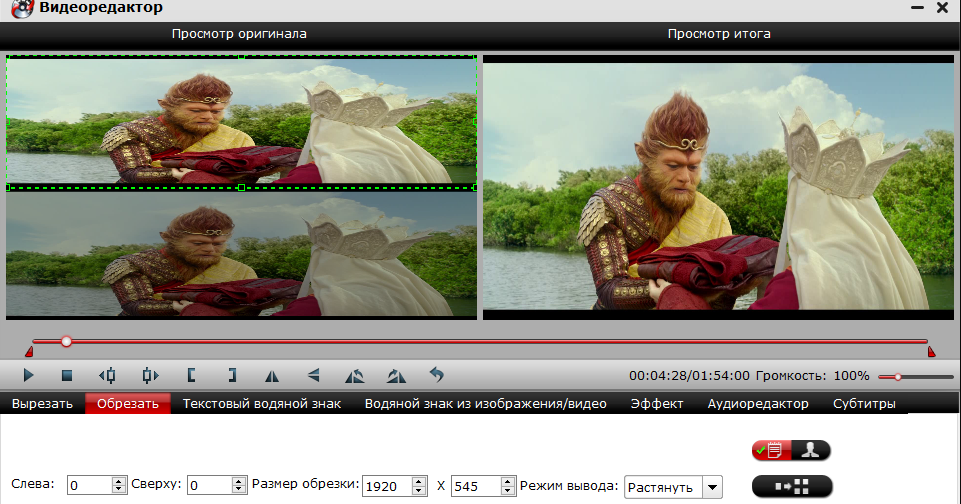The height and width of the screenshot is (504, 961).
Task: Click the red trim start marker on timeline
Action: coord(29,351)
